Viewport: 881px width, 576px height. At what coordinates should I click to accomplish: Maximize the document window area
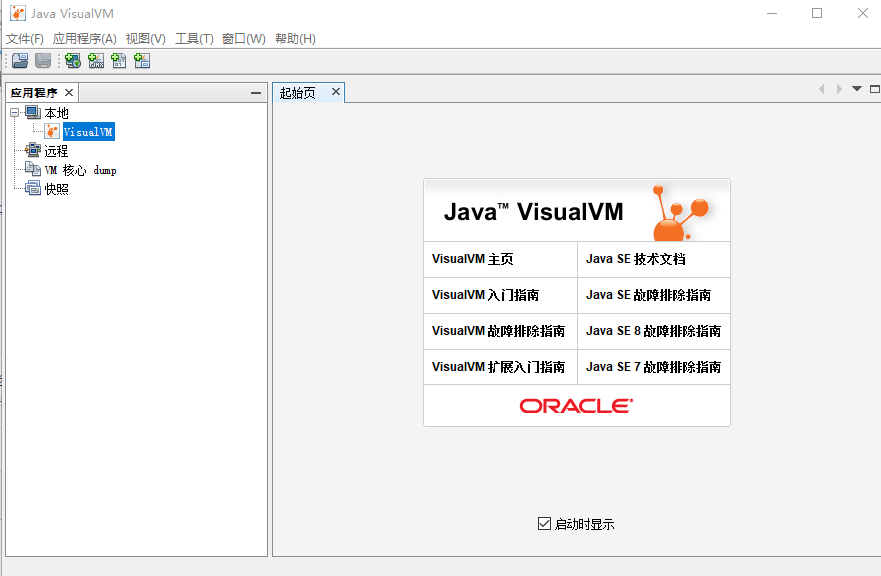coord(875,89)
